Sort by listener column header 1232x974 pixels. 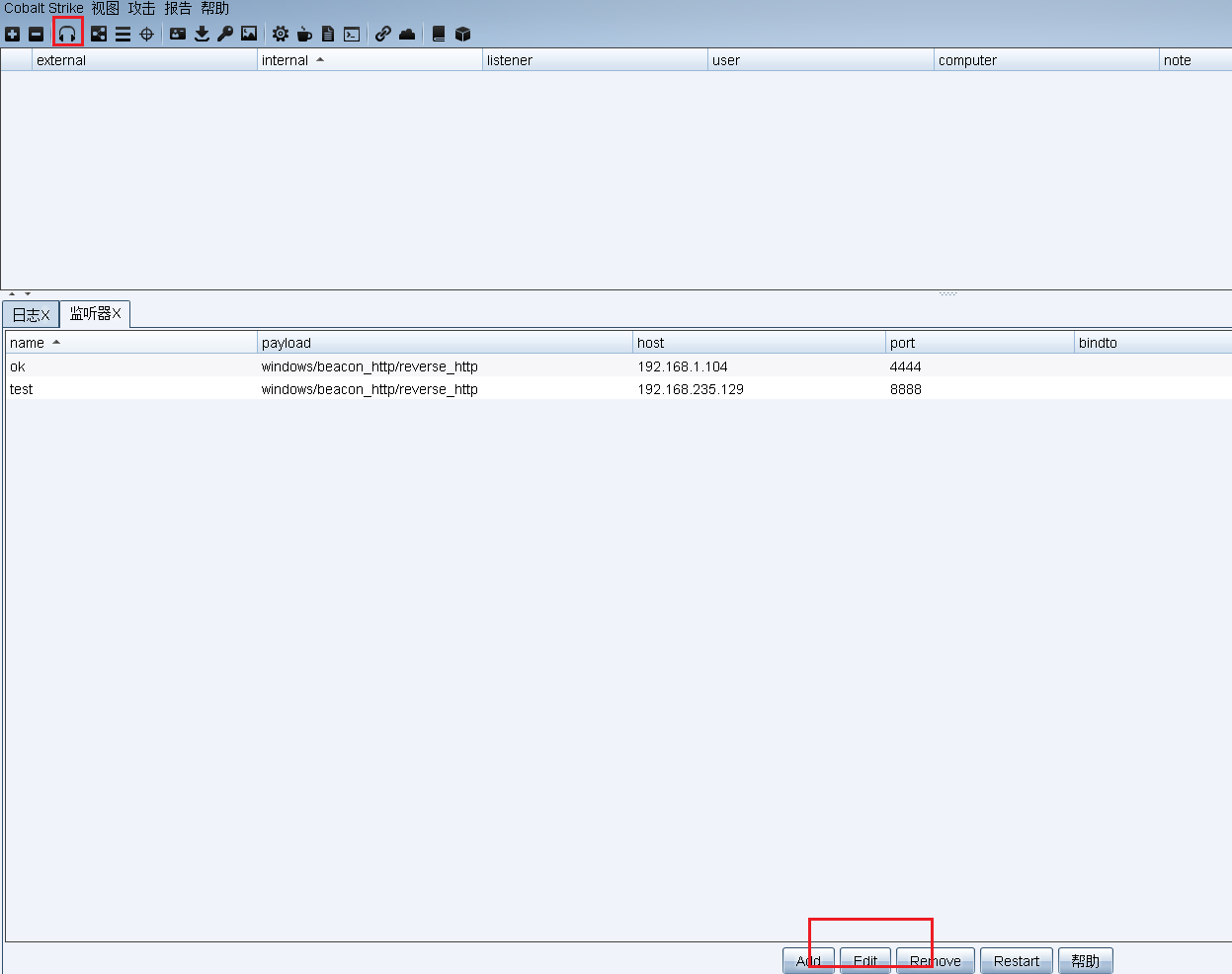(595, 60)
